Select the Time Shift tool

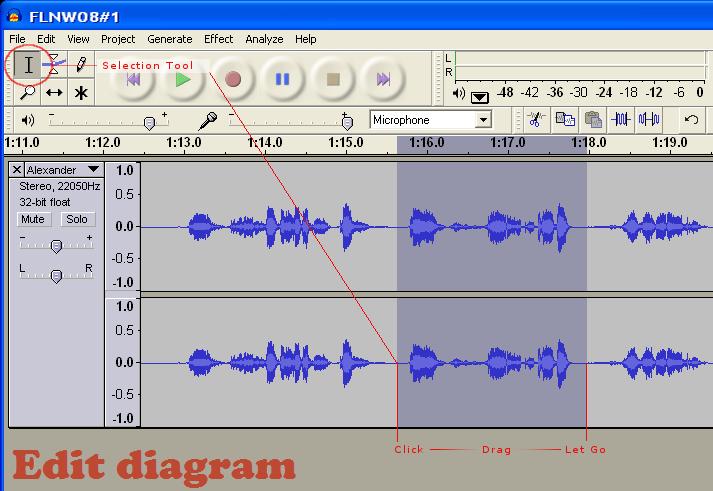pyautogui.click(x=55, y=92)
